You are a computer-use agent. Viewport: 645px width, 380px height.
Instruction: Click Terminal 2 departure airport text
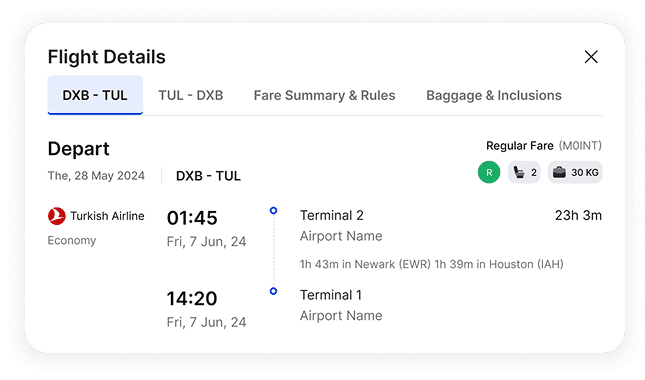pyautogui.click(x=332, y=215)
